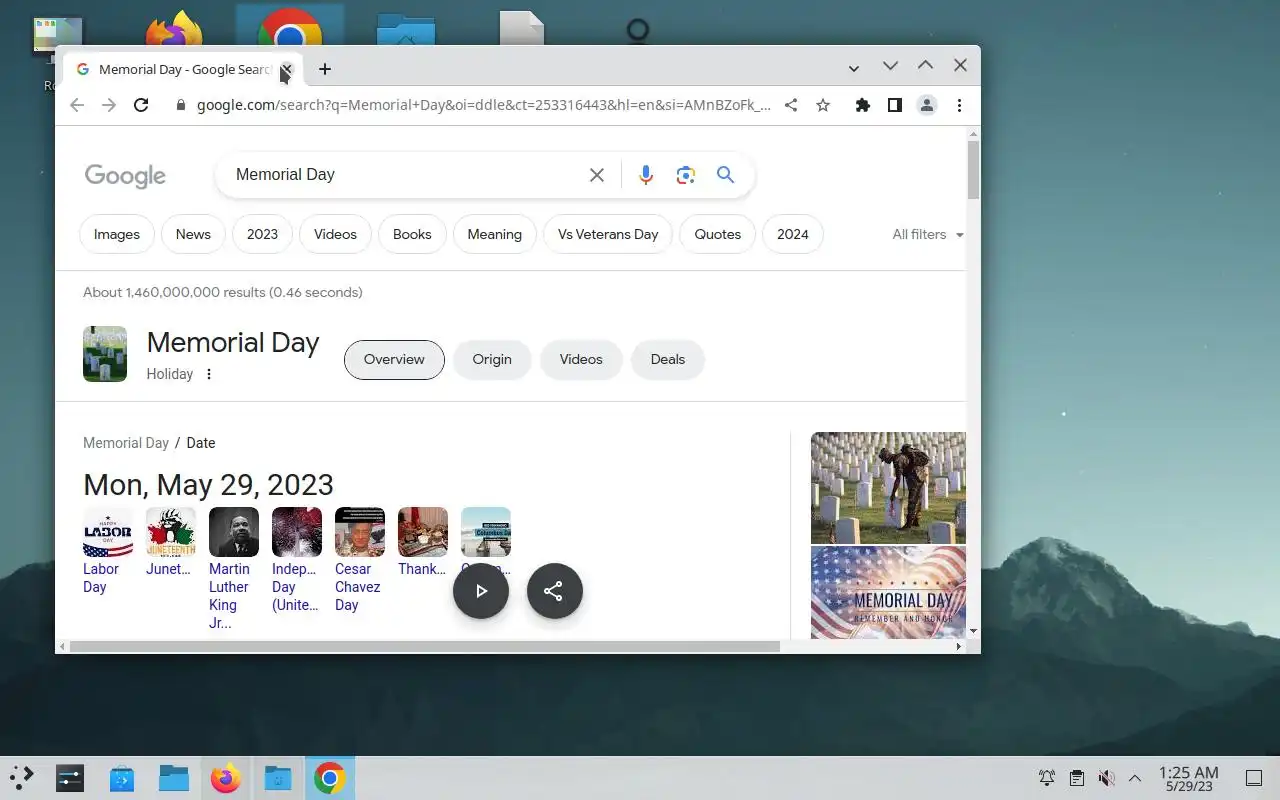Viewport: 1280px width, 800px height.
Task: Reload the Memorial Day search page
Action: coord(141,105)
